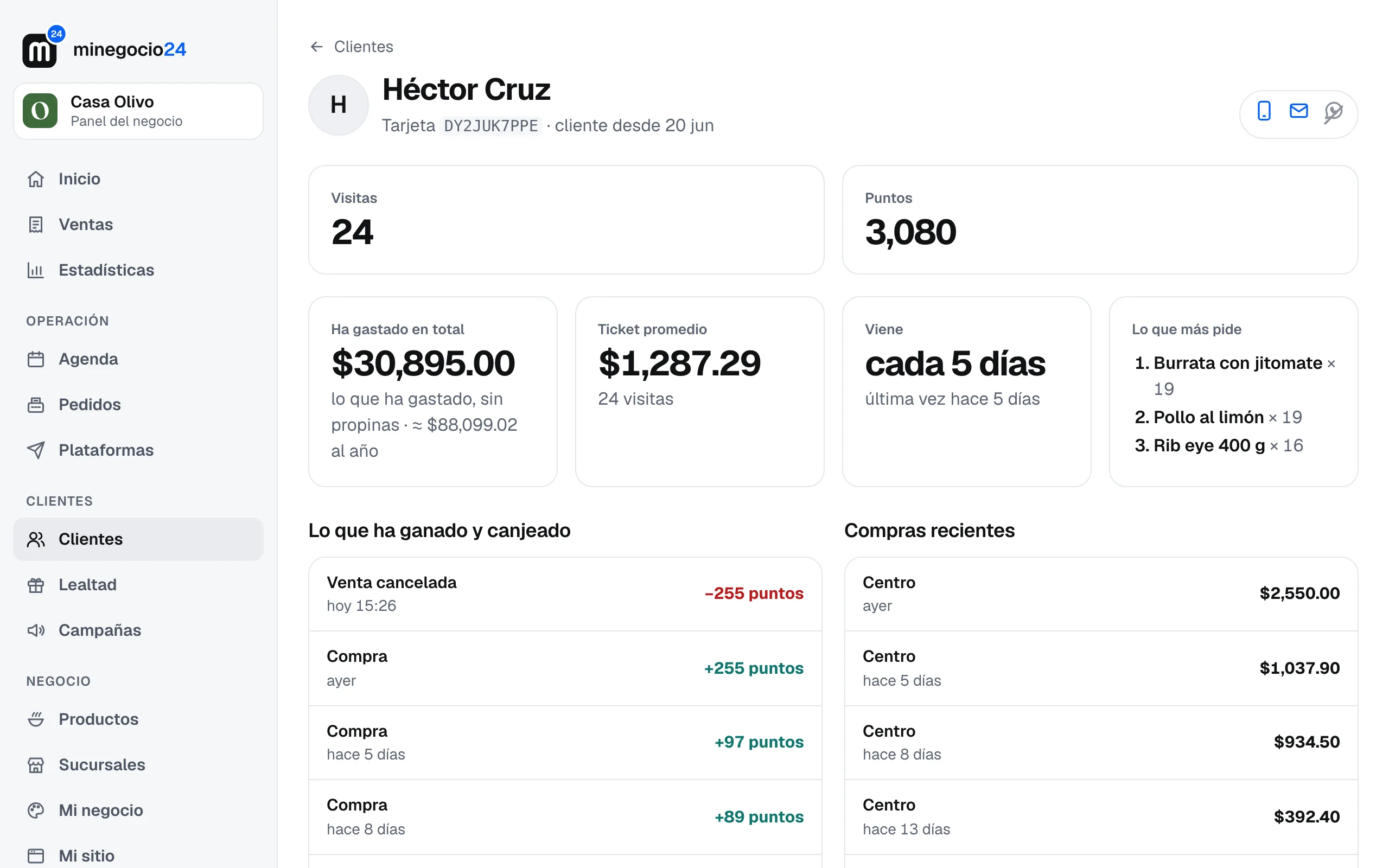Screen dimensions: 1389x868
Task: Click the Productos bowl icon
Action: tap(36, 719)
